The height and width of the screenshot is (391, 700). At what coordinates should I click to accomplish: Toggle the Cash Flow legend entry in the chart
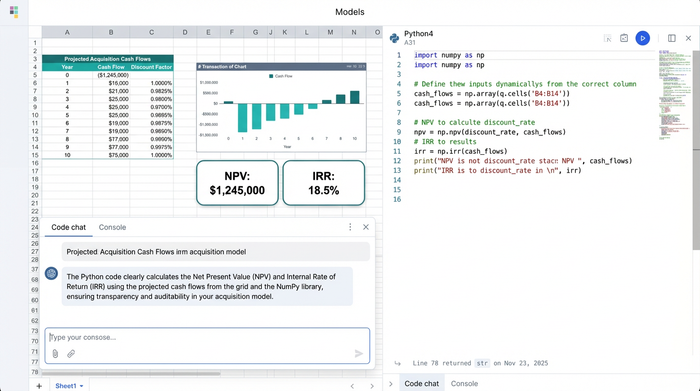pyautogui.click(x=280, y=76)
